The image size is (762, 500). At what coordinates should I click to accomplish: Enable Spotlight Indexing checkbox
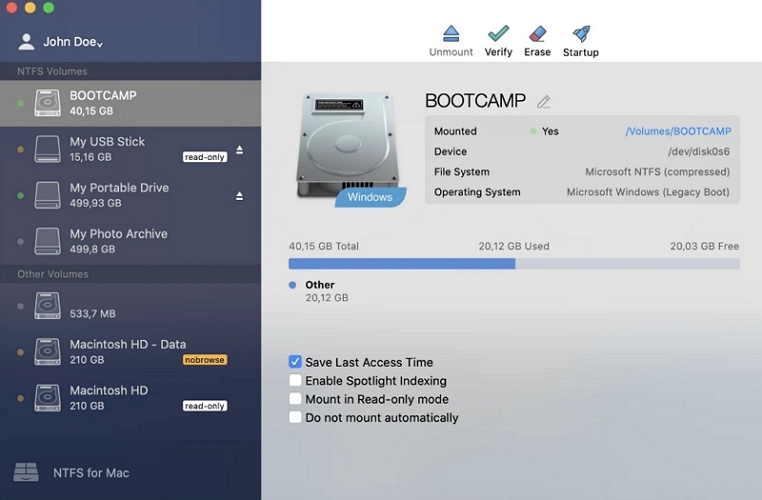point(295,380)
